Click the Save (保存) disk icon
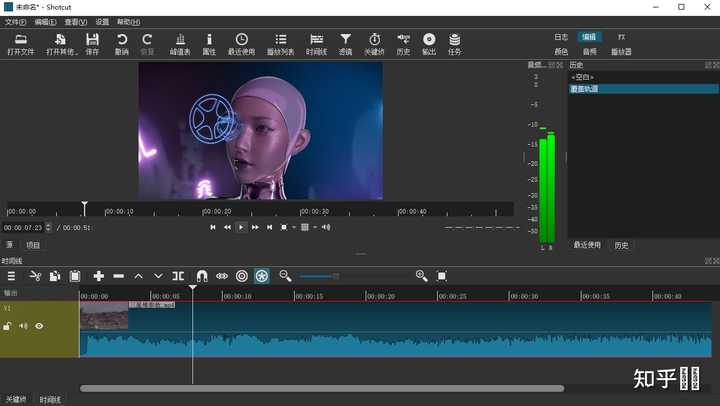This screenshot has width=720, height=406. coord(92,41)
